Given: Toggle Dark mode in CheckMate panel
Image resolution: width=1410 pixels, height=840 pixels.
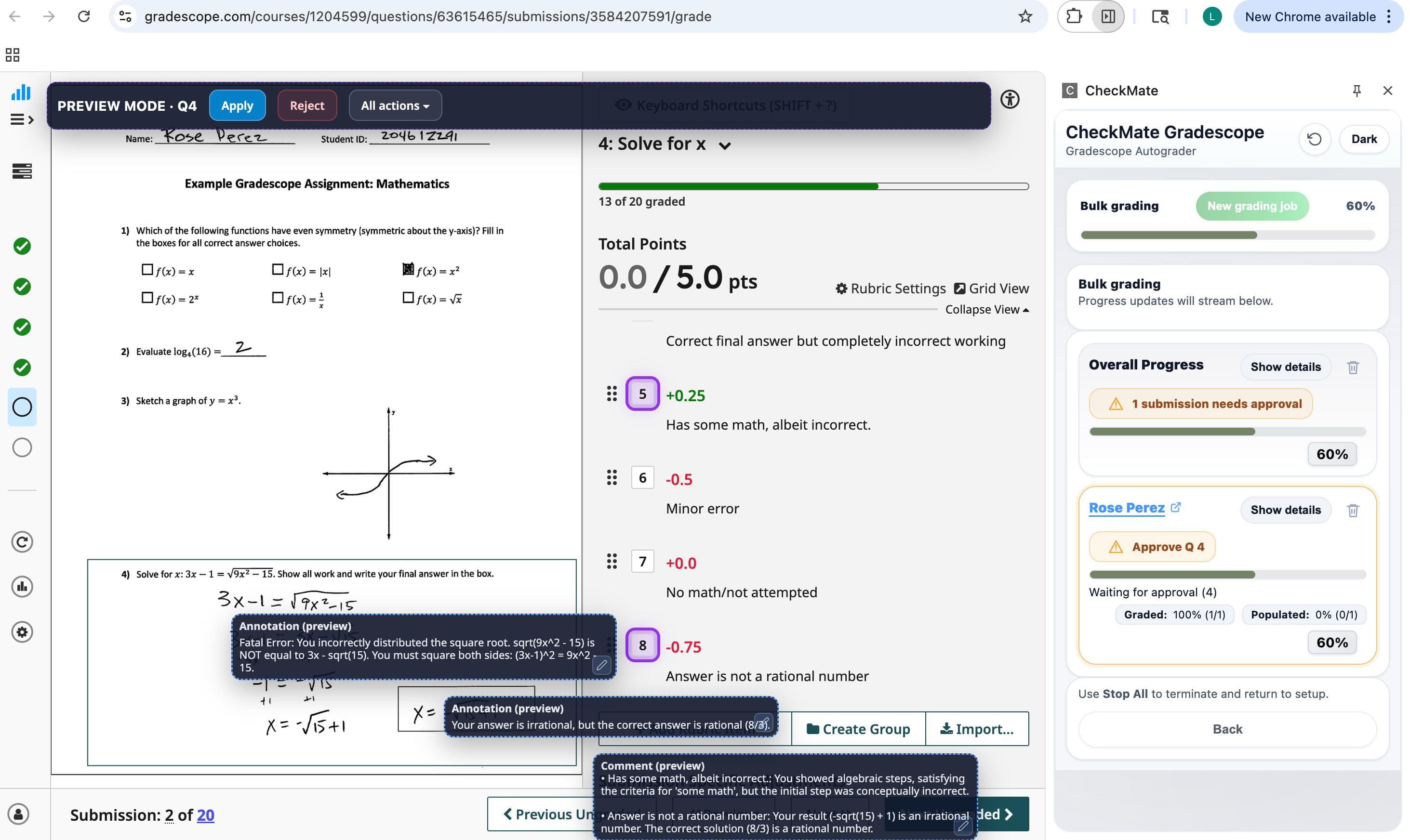Looking at the screenshot, I should [x=1364, y=139].
